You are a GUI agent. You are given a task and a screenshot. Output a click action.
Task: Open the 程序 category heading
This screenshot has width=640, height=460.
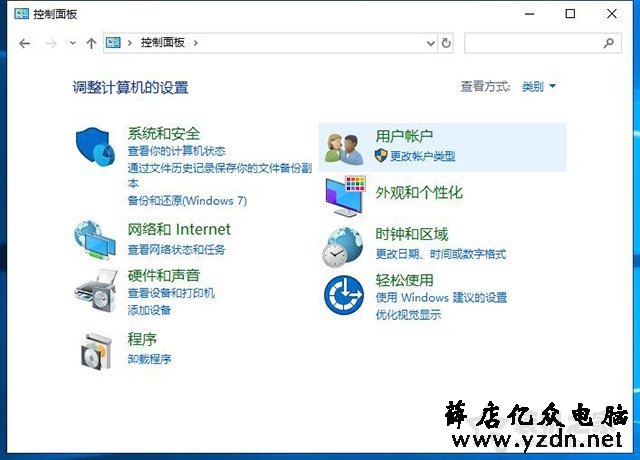142,339
